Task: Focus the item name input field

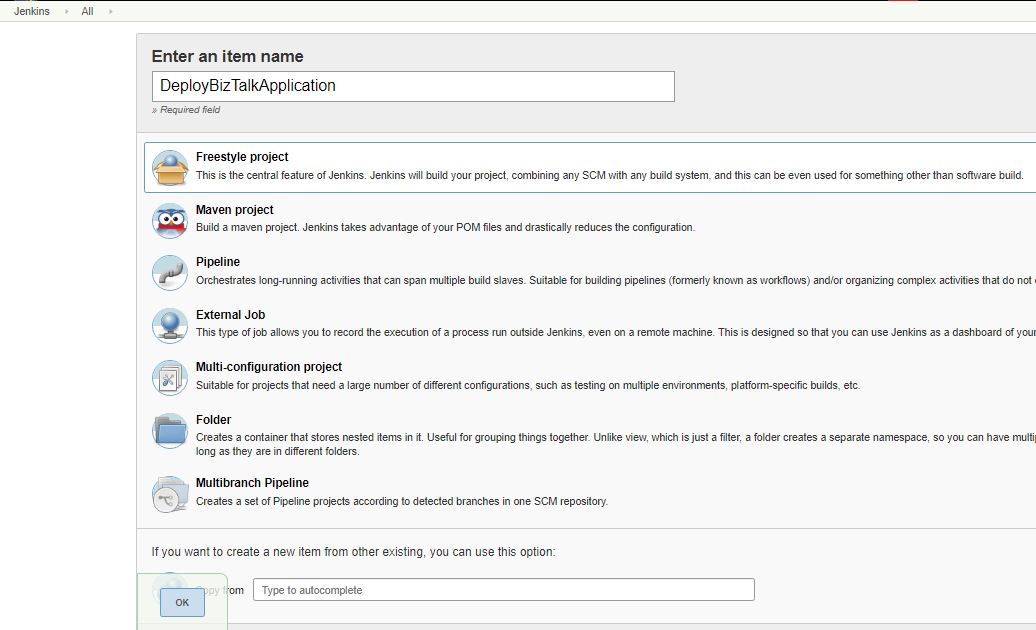Action: pos(413,87)
